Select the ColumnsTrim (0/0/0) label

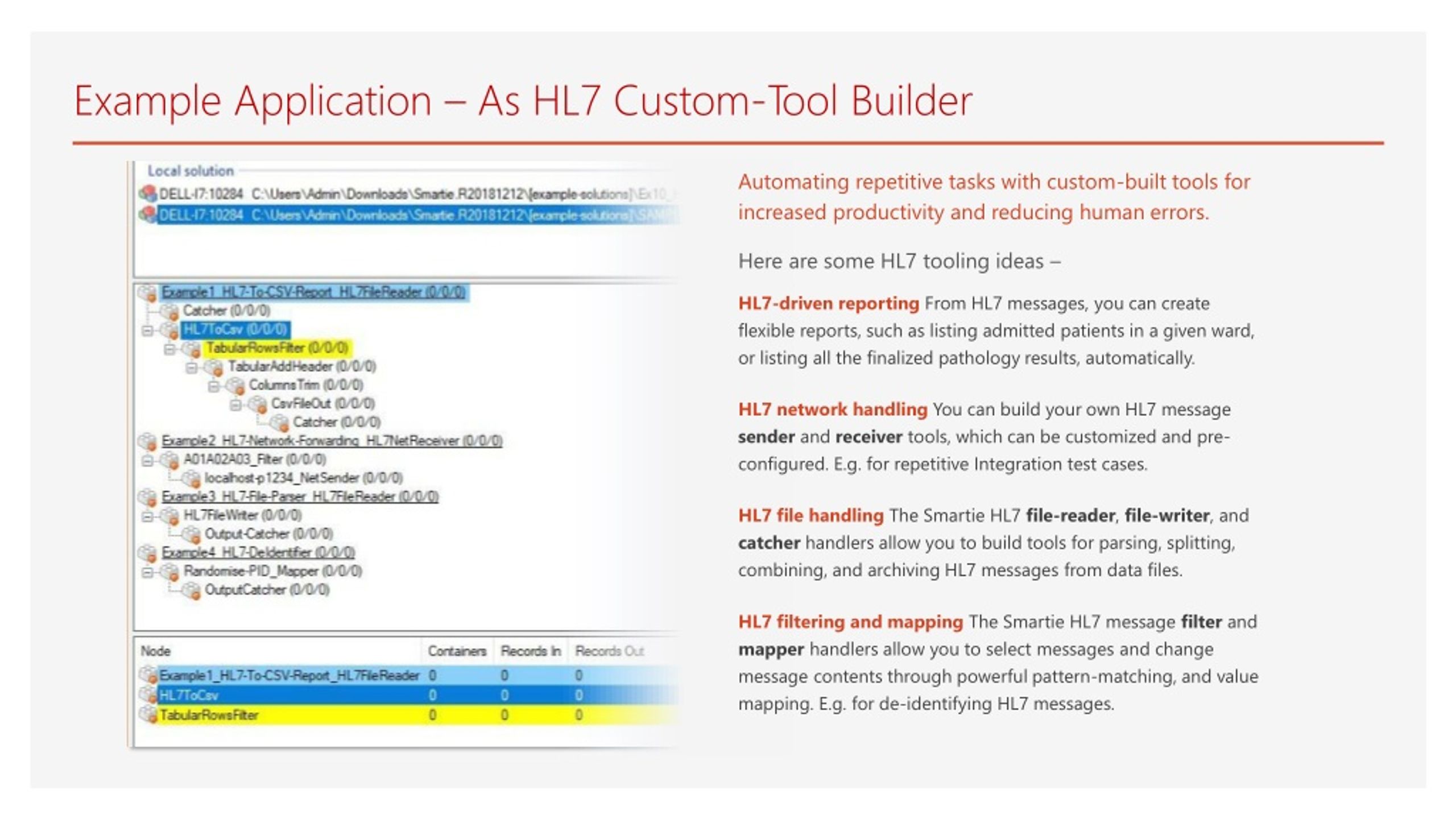(306, 386)
